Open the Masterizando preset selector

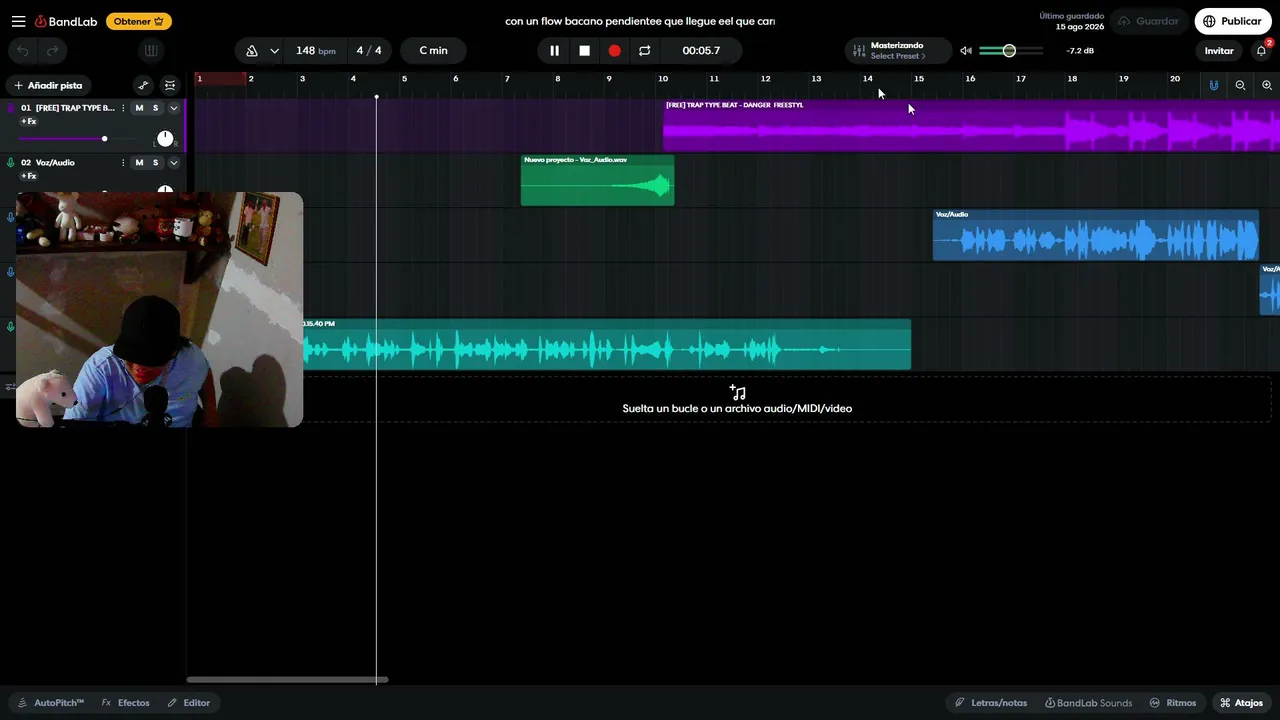click(898, 51)
